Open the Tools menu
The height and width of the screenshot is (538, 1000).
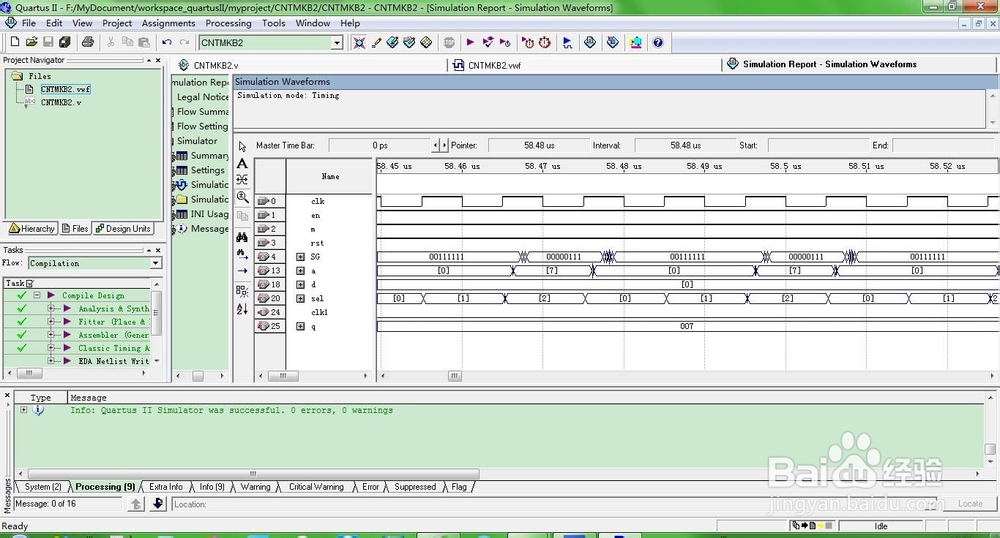click(274, 23)
